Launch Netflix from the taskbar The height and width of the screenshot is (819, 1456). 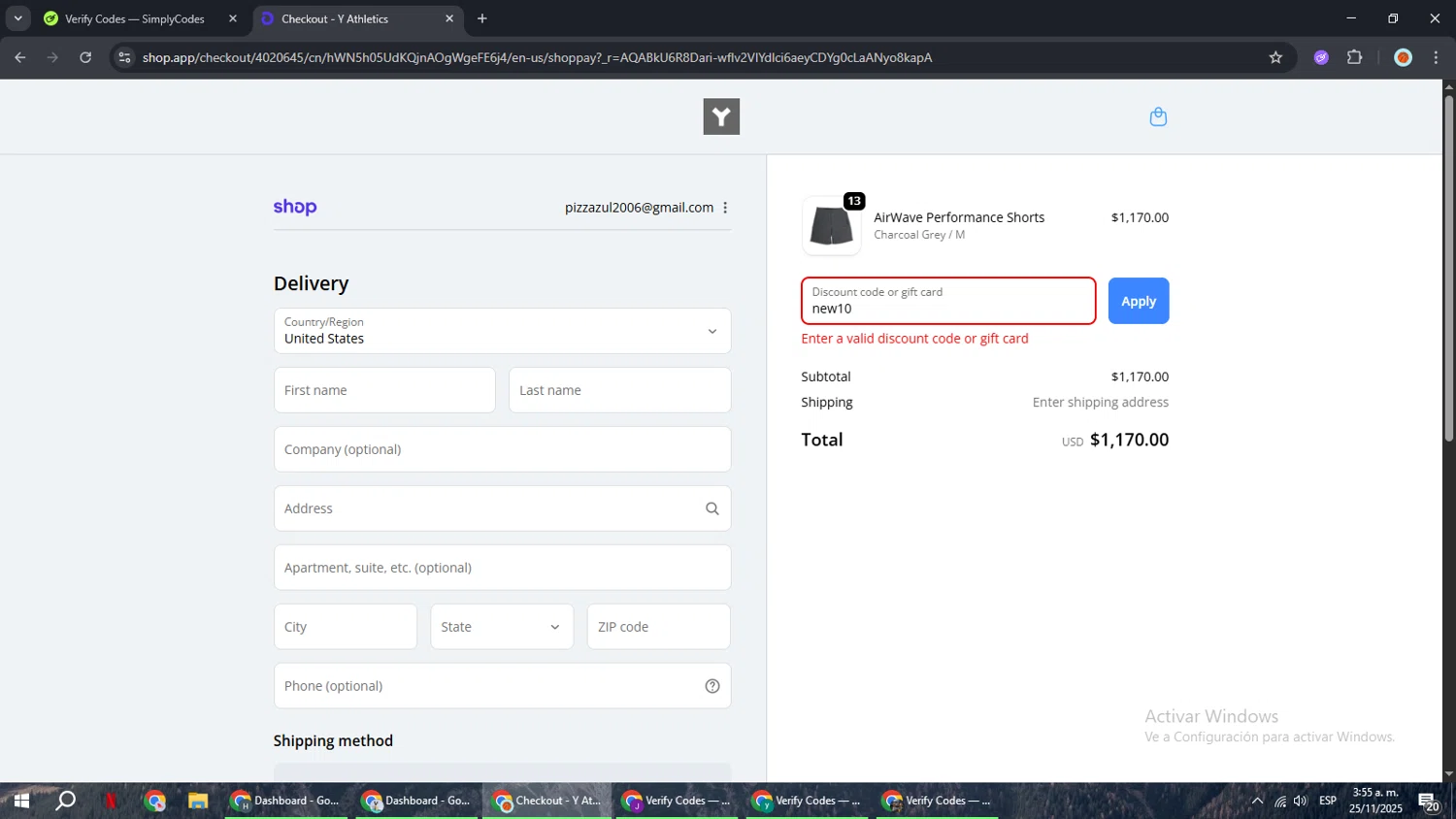pos(111,801)
